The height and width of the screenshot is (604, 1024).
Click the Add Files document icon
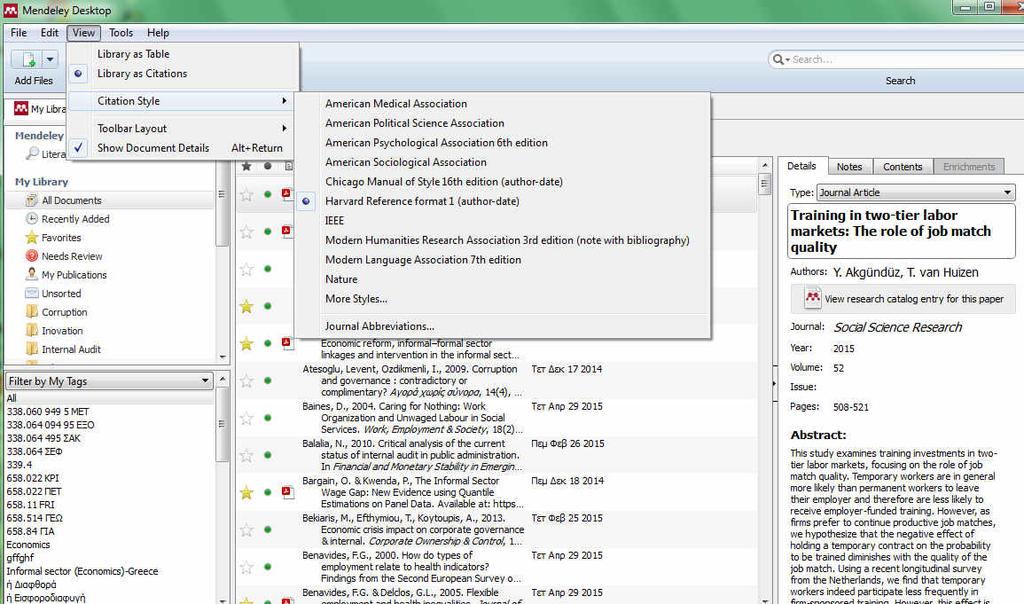click(x=27, y=59)
